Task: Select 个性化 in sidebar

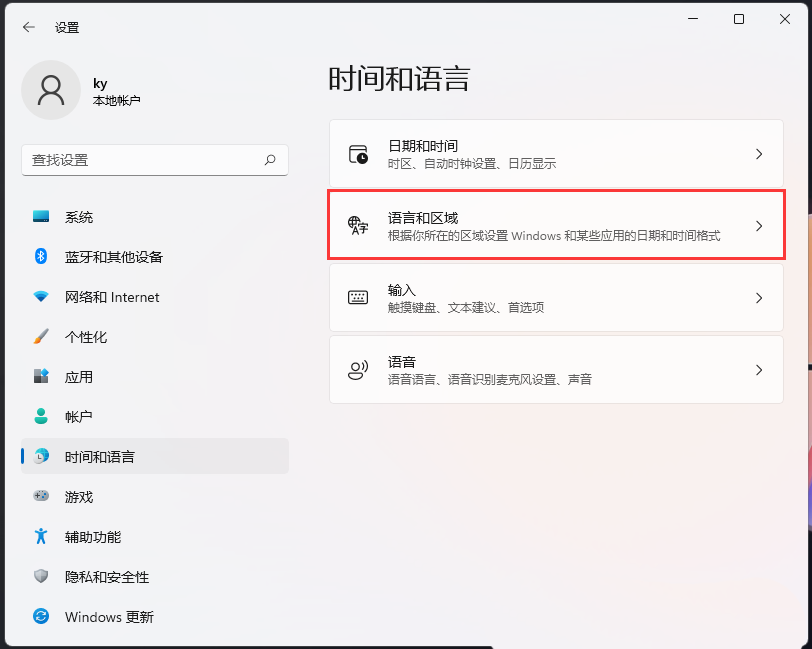Action: click(x=155, y=337)
